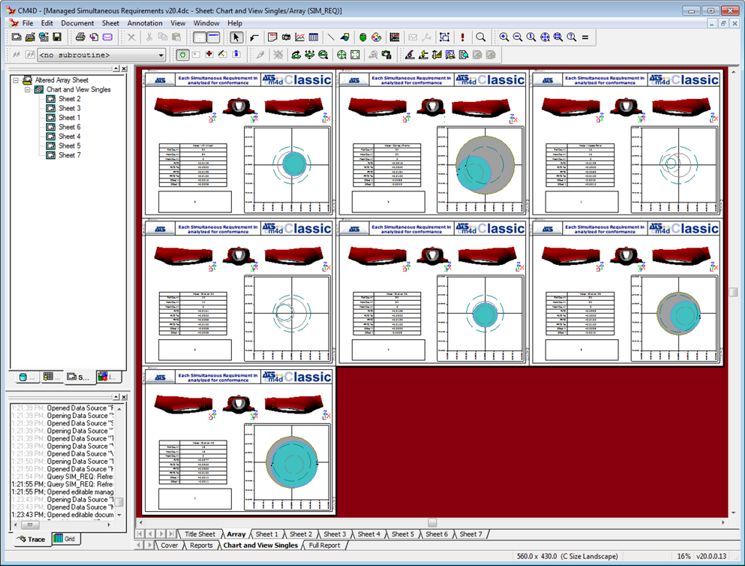The height and width of the screenshot is (566, 745).
Task: Select Sheet 6 in the tree
Action: 69,127
